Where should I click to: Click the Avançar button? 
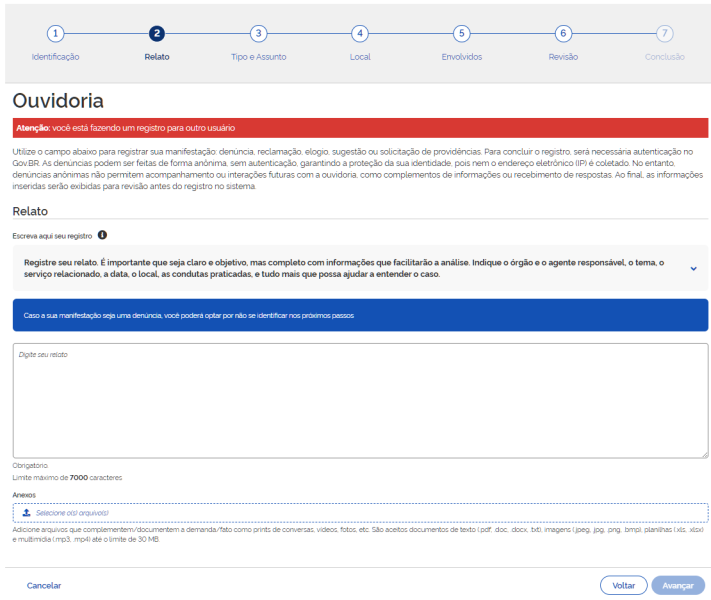click(678, 585)
